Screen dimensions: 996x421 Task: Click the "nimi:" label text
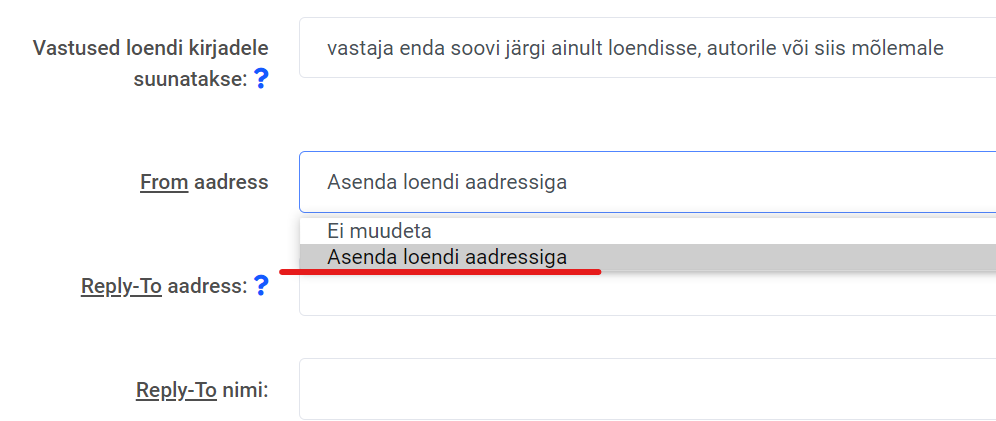coord(245,390)
